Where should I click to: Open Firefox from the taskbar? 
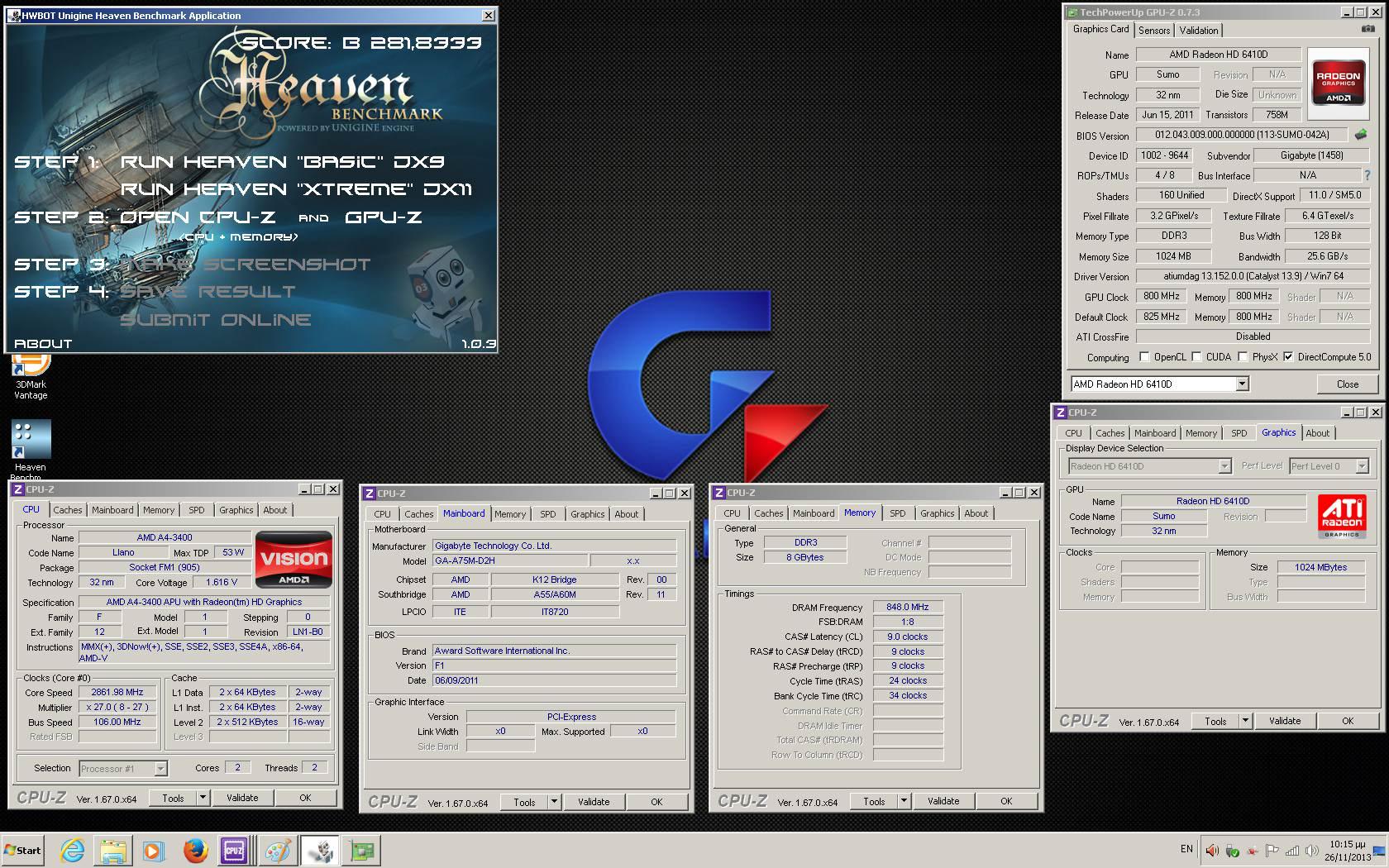(x=195, y=850)
